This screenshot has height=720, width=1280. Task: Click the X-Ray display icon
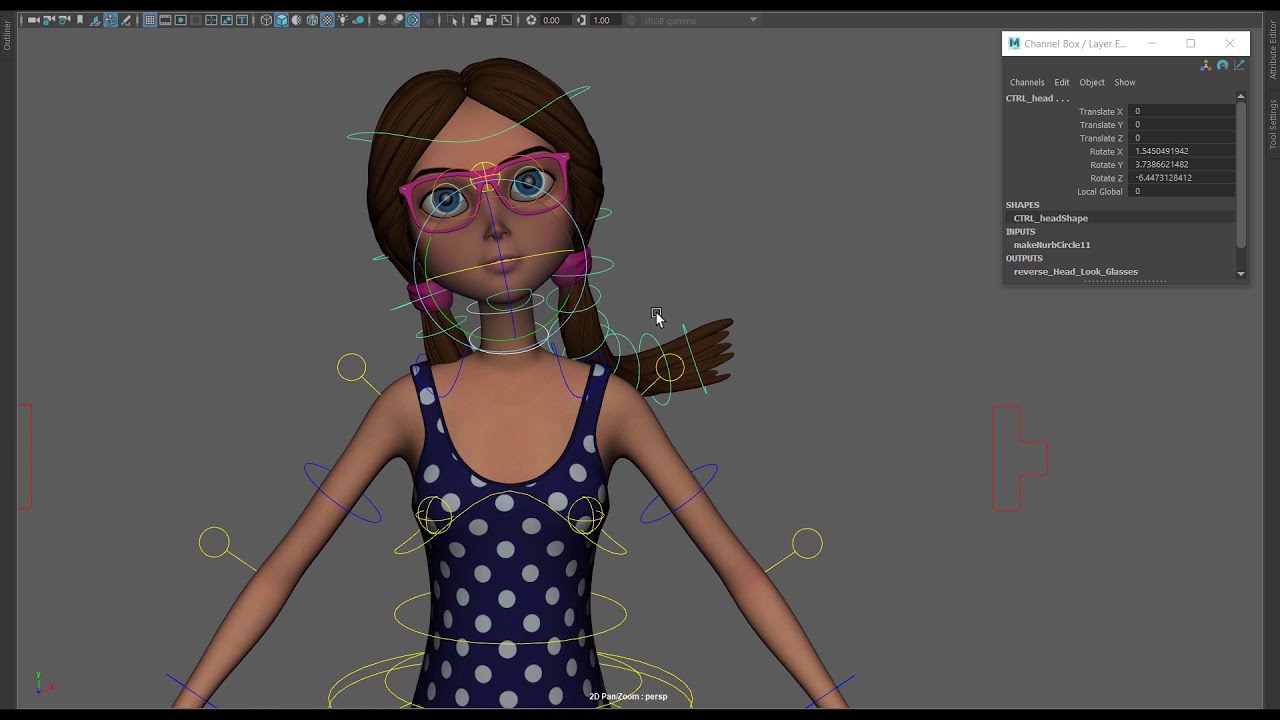pos(475,20)
